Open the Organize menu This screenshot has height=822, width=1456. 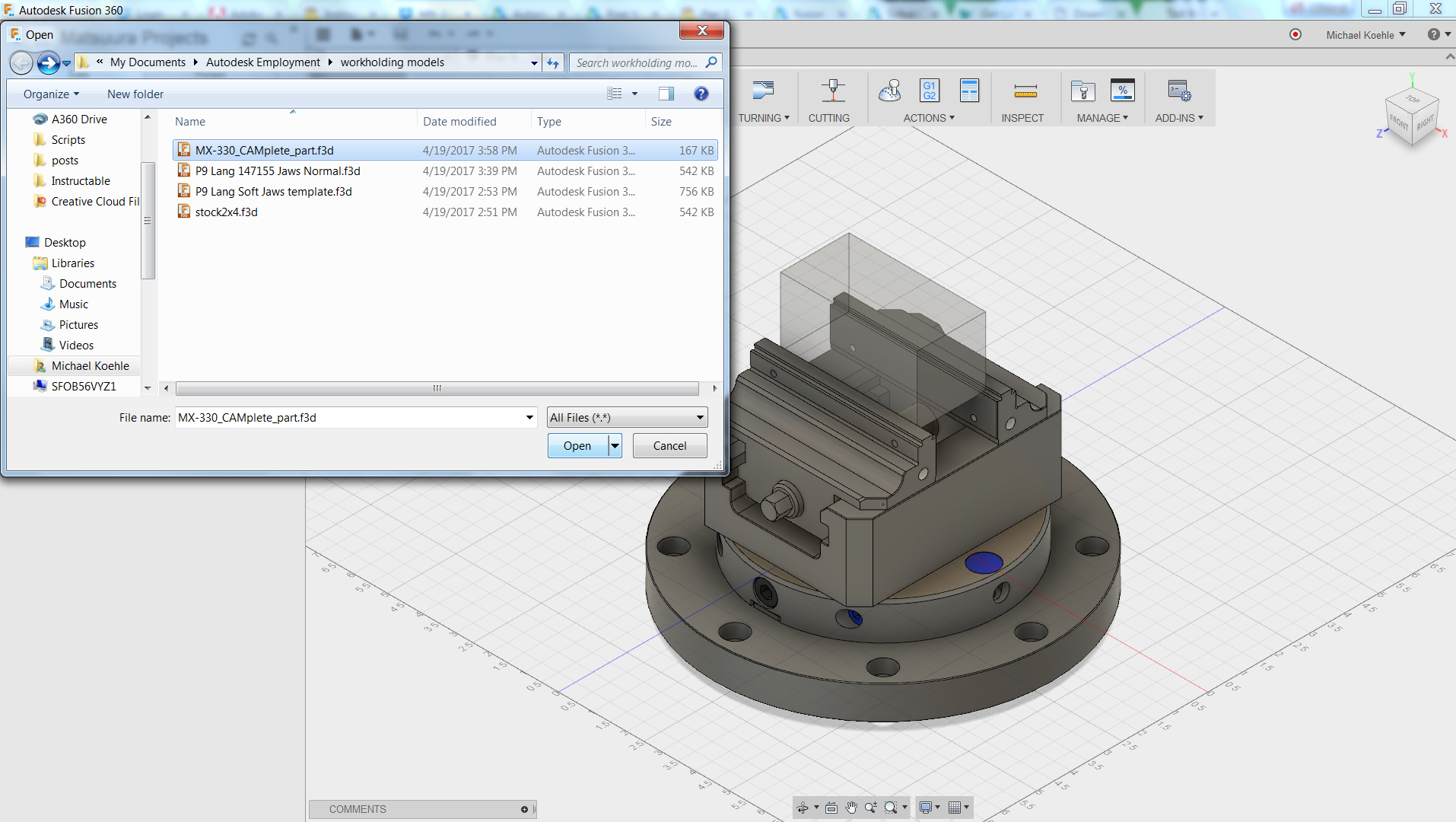[x=51, y=94]
